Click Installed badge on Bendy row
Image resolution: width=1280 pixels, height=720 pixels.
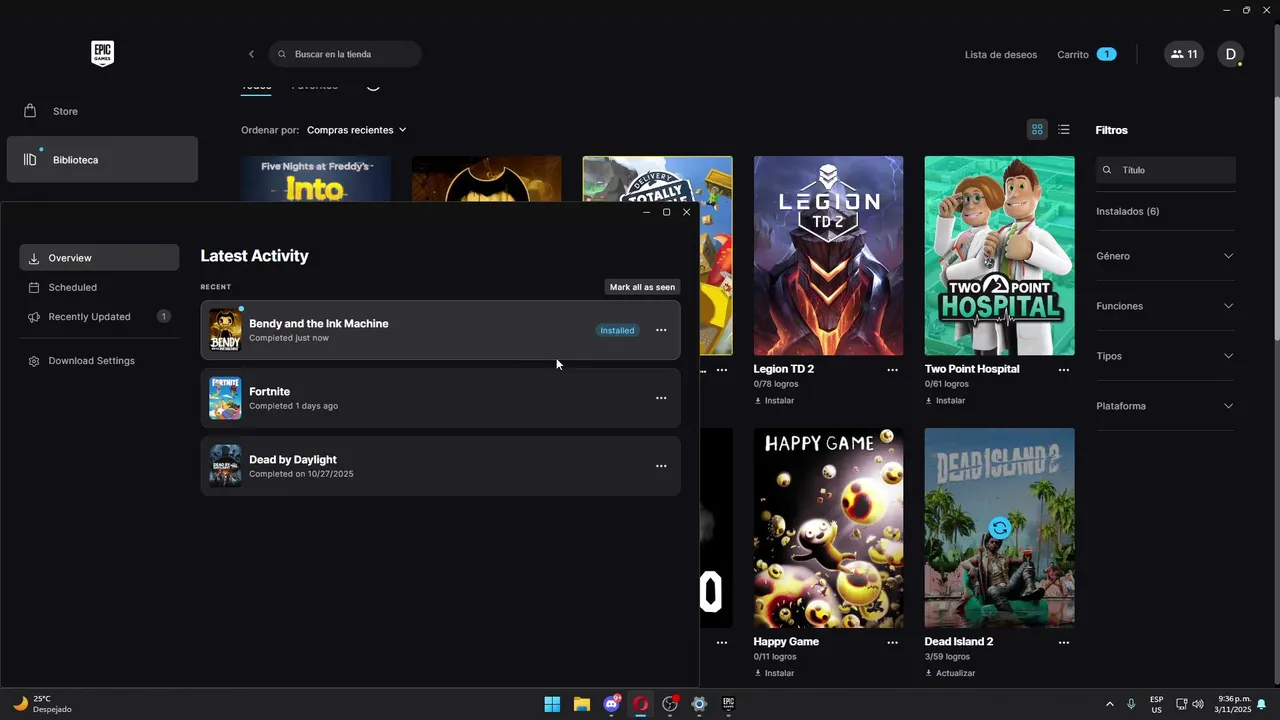click(x=617, y=330)
